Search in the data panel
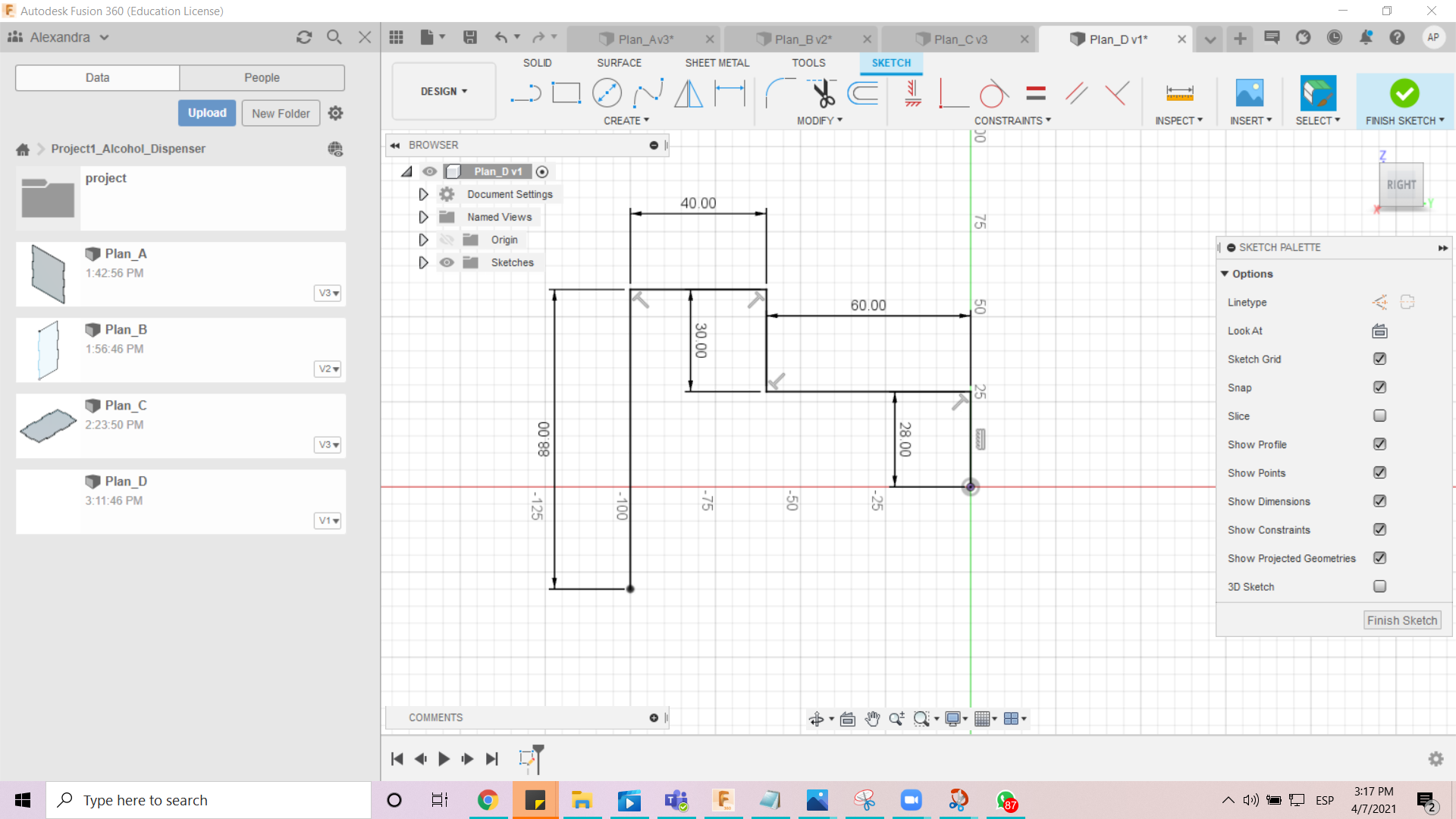This screenshot has width=1456, height=819. click(334, 37)
